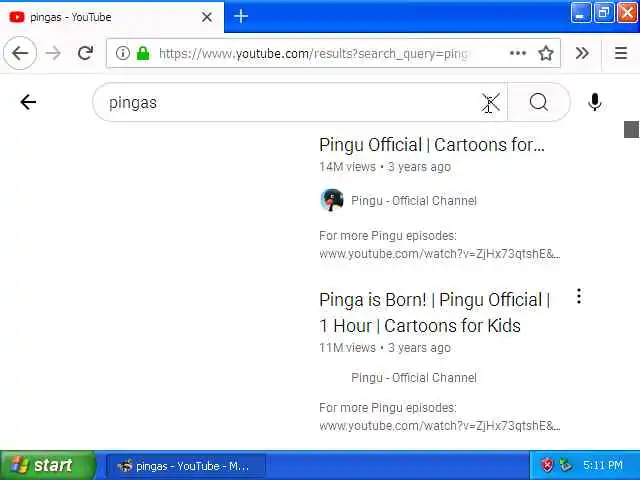Click the red security shield tray icon
The width and height of the screenshot is (640, 480).
point(547,465)
